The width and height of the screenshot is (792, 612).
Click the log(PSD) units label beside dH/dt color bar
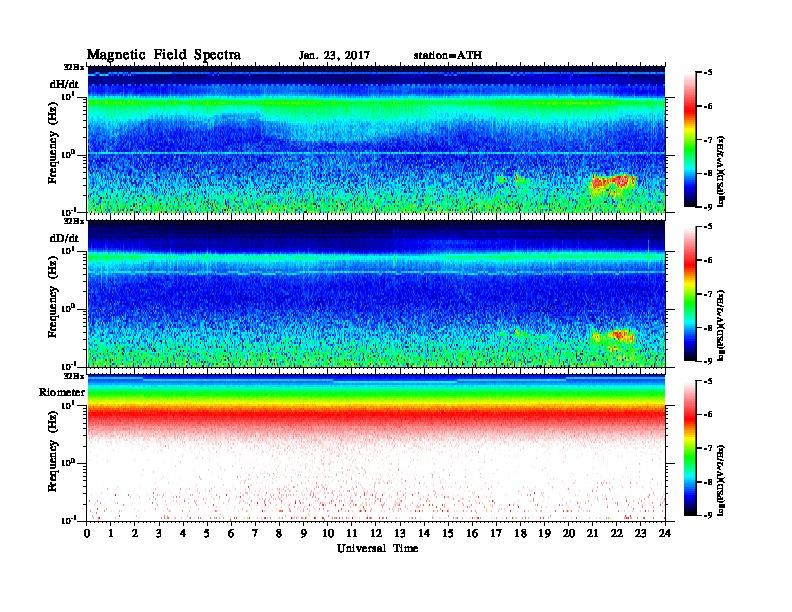pos(721,172)
